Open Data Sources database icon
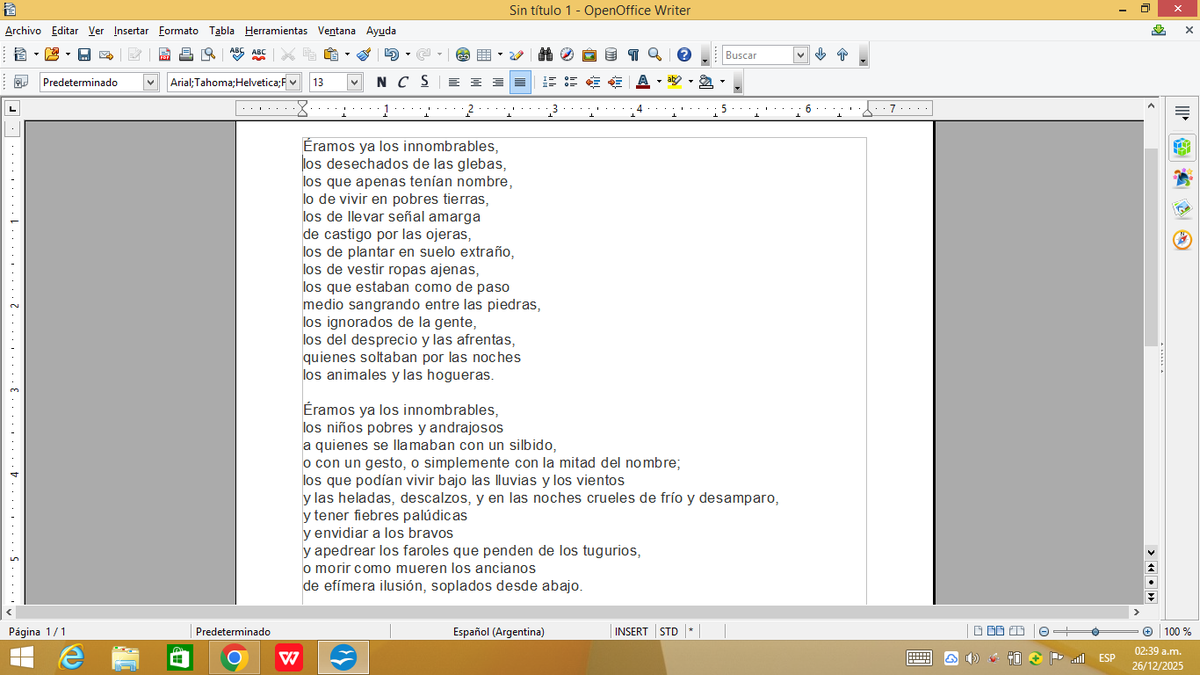 tap(611, 55)
